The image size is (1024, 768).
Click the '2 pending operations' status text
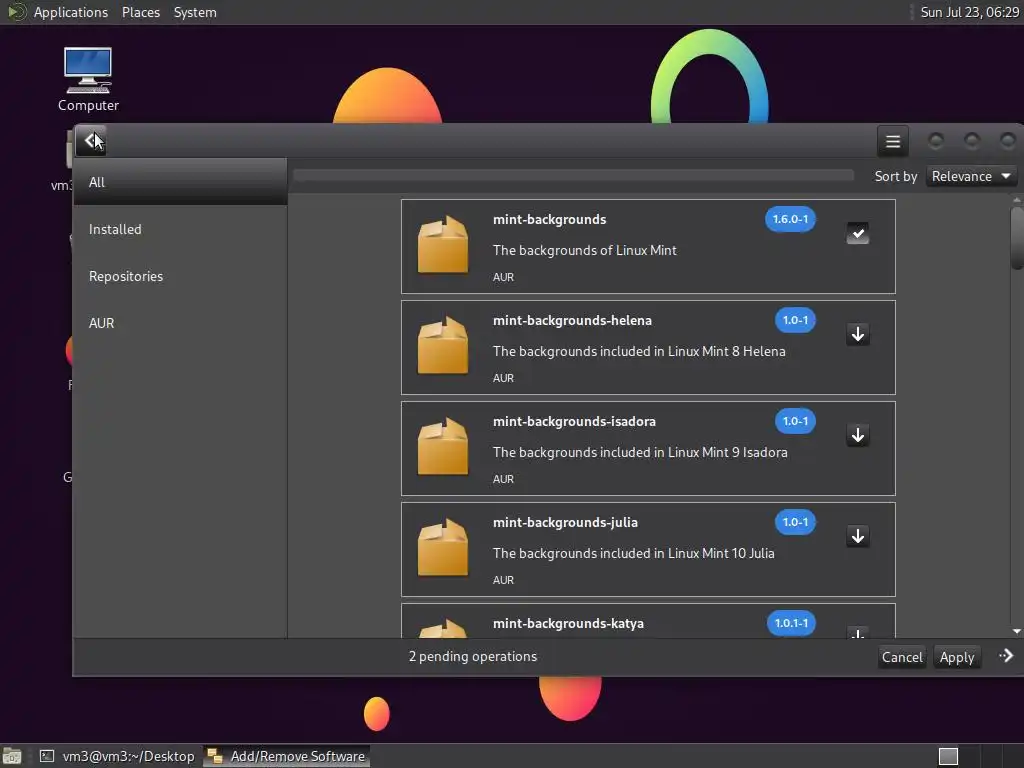tap(473, 656)
